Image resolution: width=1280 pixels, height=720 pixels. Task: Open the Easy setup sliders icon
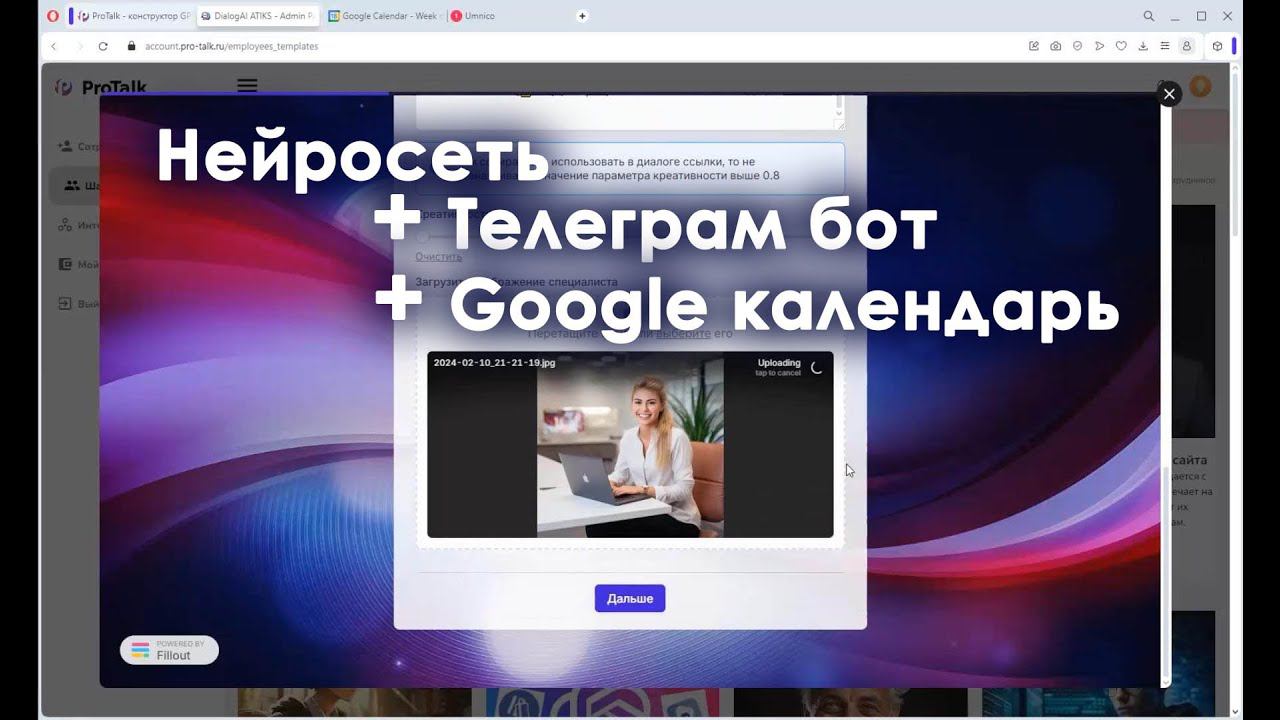1164,46
